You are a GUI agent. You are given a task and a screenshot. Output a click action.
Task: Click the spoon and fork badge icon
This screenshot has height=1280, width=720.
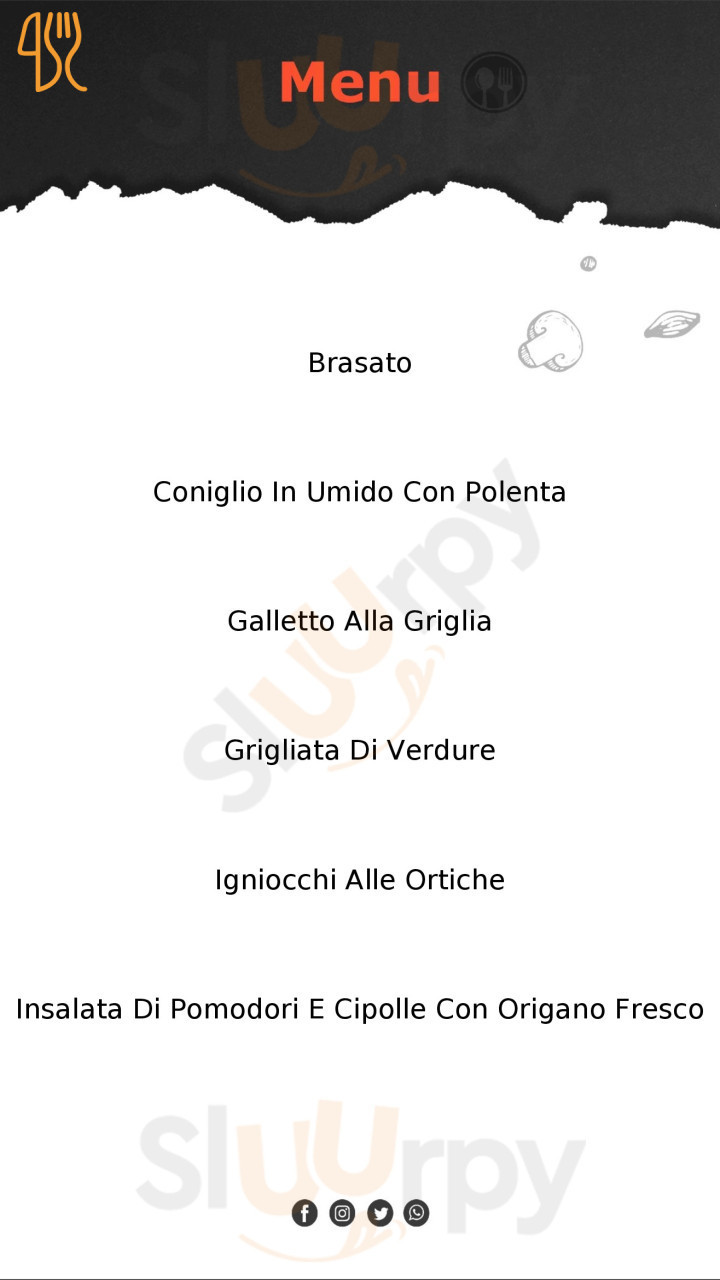point(494,82)
